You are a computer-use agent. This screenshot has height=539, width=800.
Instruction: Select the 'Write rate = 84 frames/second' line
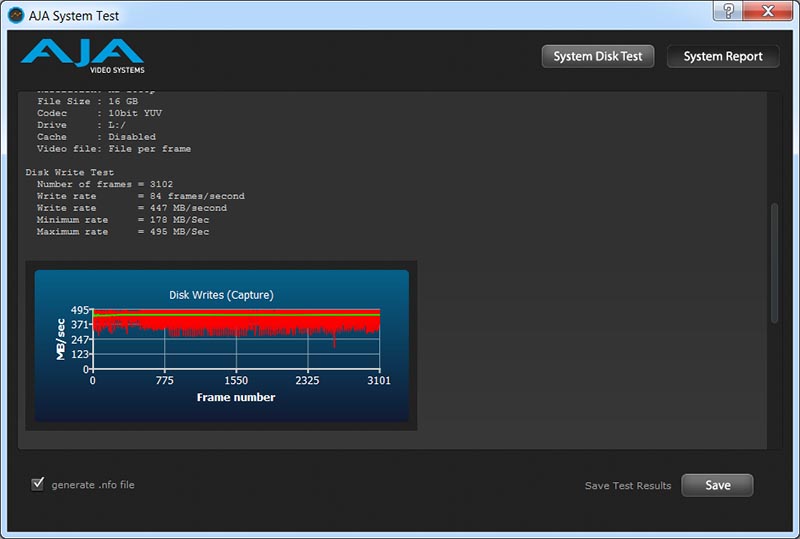[x=141, y=196]
